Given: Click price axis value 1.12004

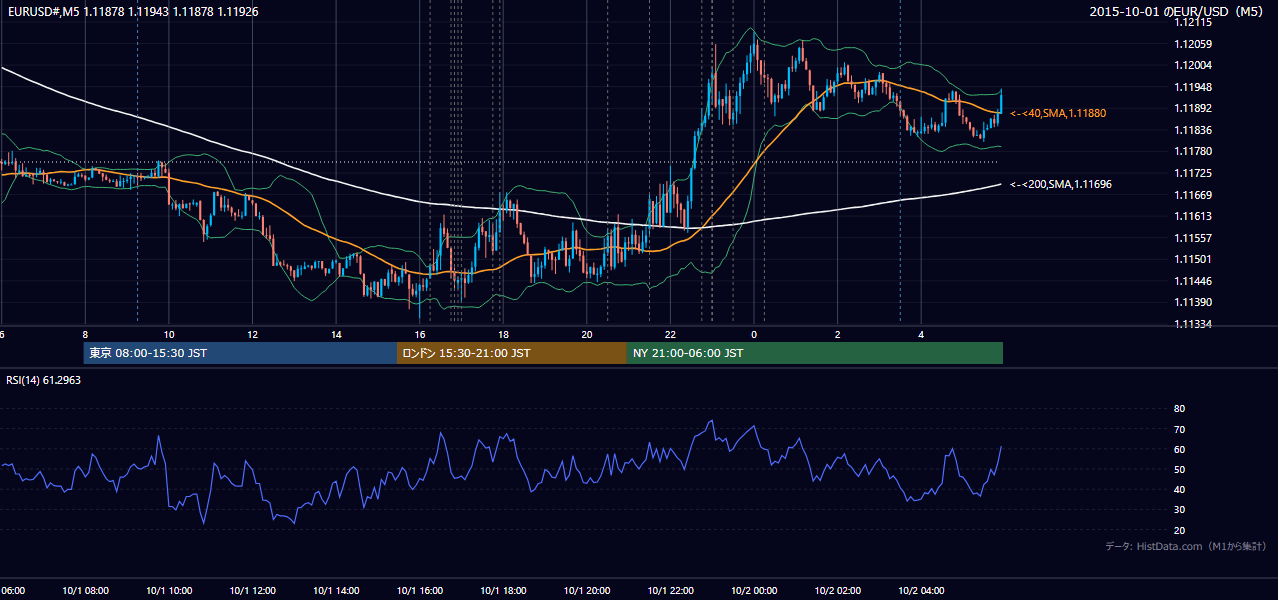Looking at the screenshot, I should [x=1194, y=65].
